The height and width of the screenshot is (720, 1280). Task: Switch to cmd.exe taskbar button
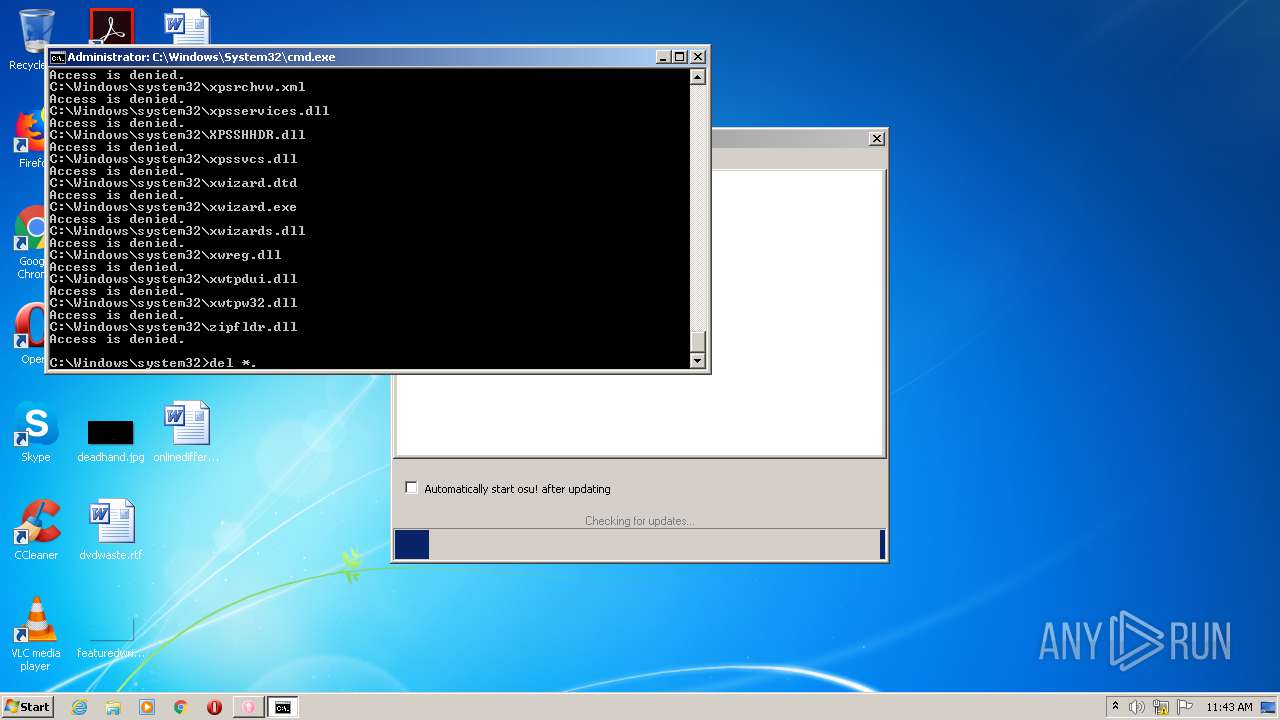(x=283, y=707)
